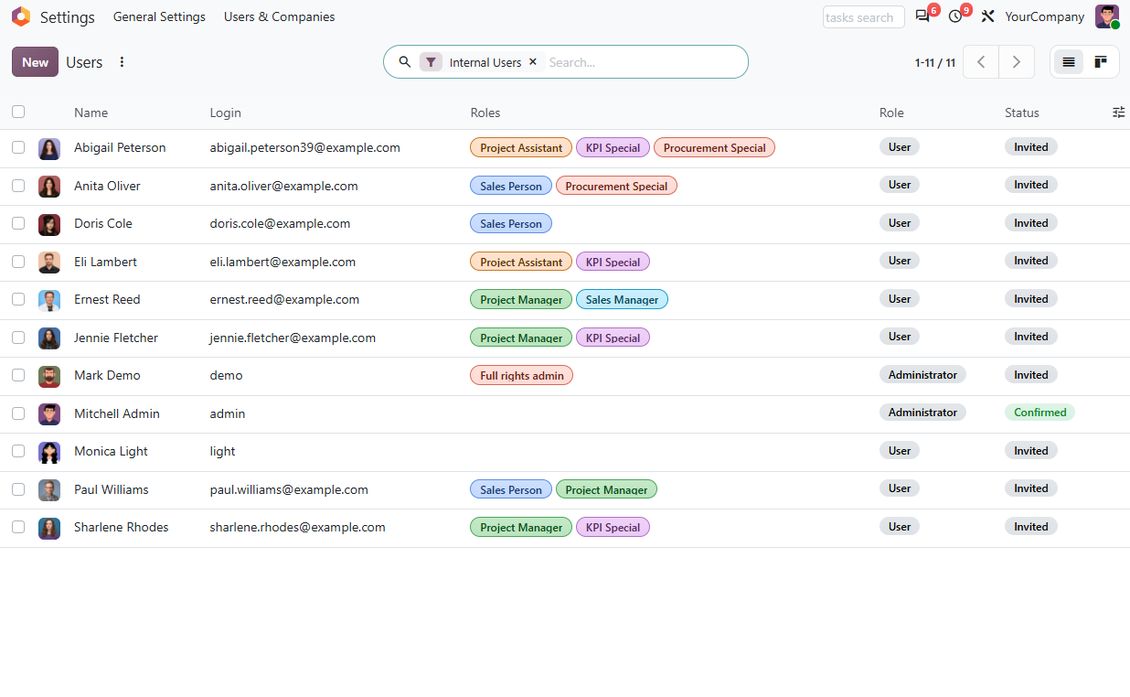Open the General Settings menu
The height and width of the screenshot is (697, 1130).
[159, 17]
